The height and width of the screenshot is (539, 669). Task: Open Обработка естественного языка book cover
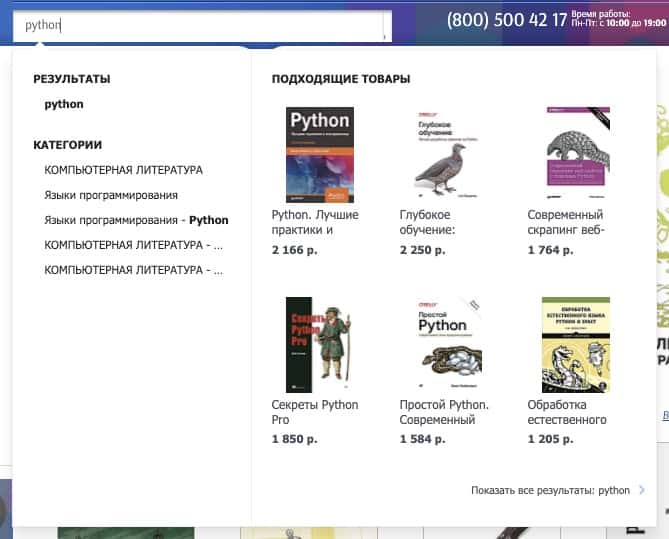(576, 344)
